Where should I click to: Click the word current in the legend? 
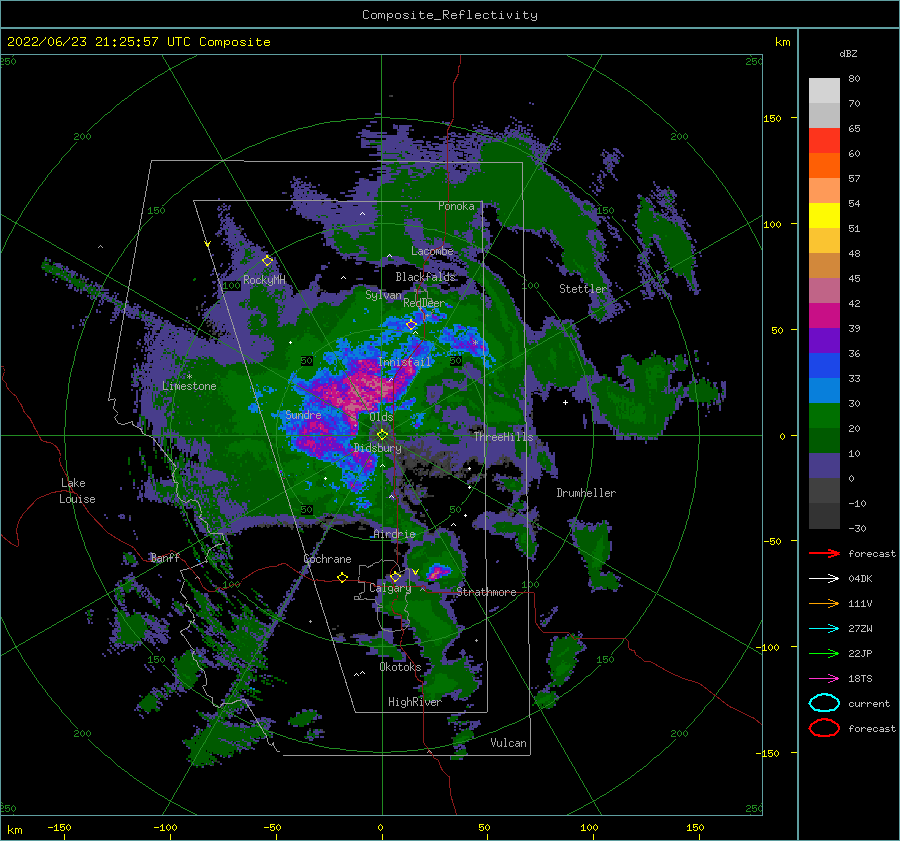tap(869, 703)
